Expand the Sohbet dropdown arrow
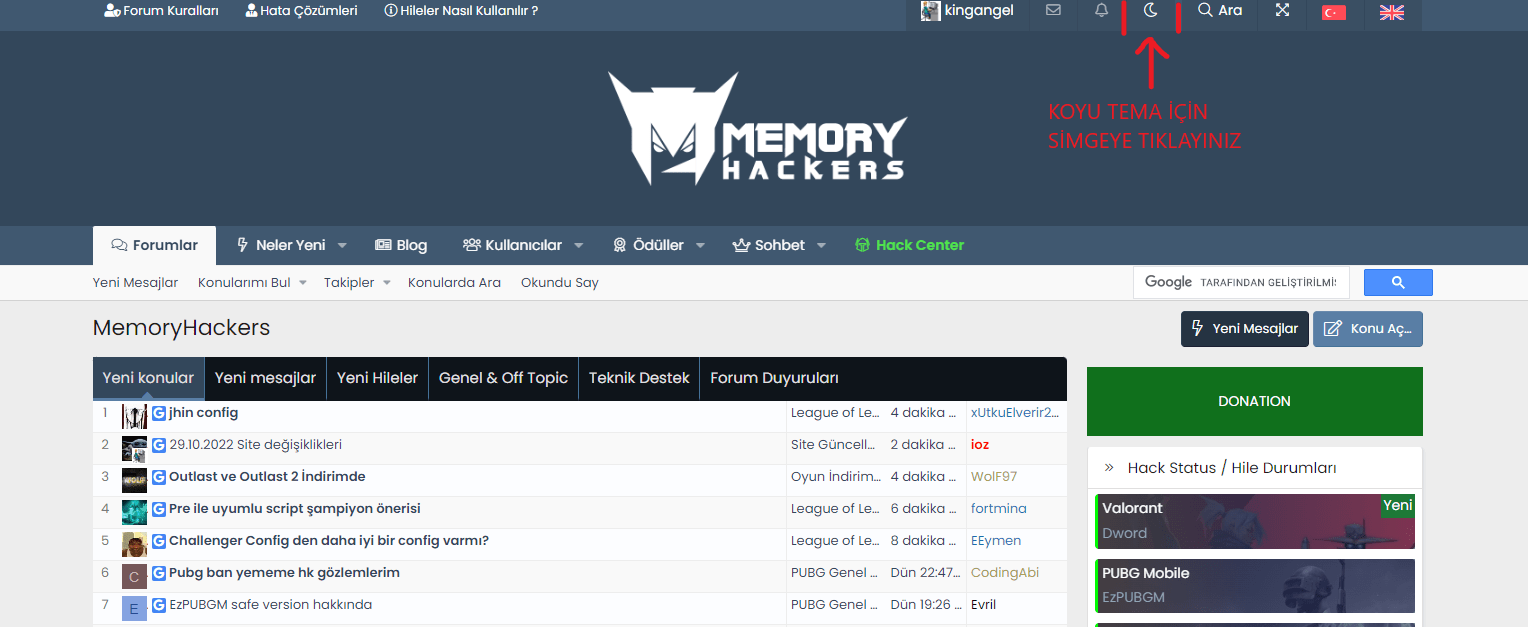This screenshot has width=1528, height=627. [x=821, y=245]
